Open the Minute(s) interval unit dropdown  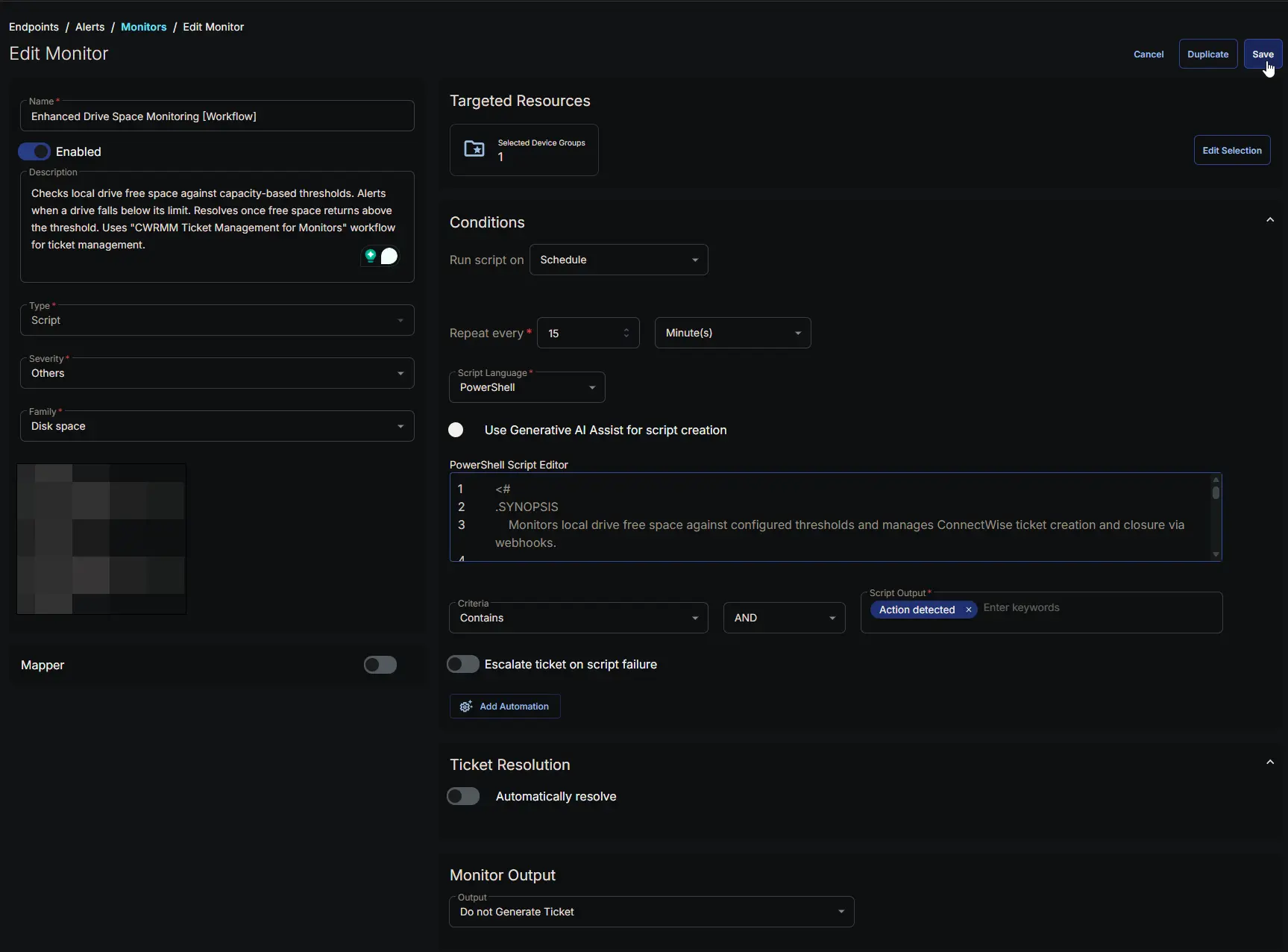click(733, 333)
